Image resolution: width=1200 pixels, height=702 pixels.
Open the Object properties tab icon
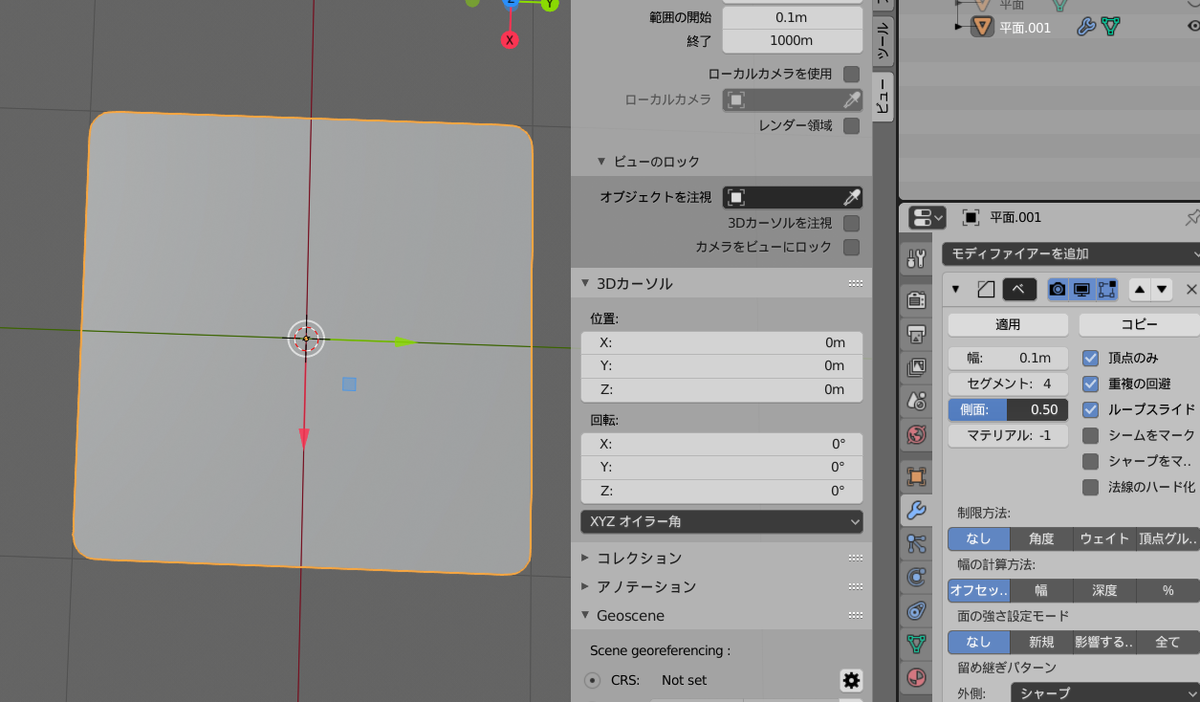916,476
